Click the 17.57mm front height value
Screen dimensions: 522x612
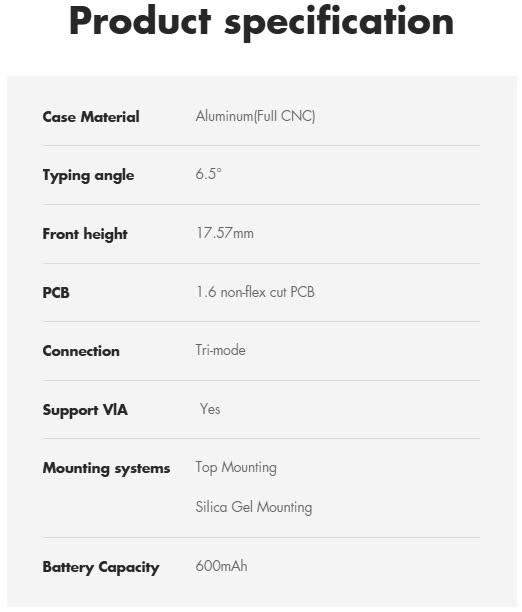coord(225,233)
